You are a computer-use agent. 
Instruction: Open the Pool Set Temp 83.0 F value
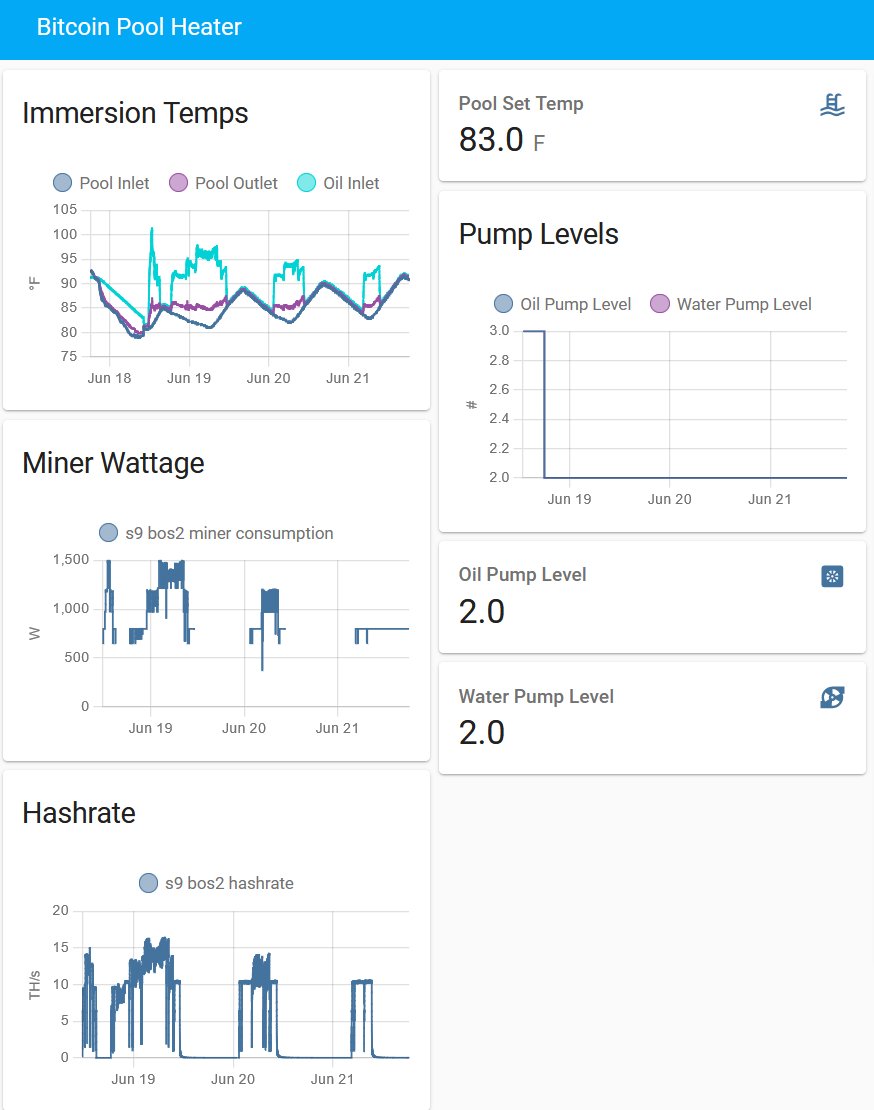click(x=502, y=139)
